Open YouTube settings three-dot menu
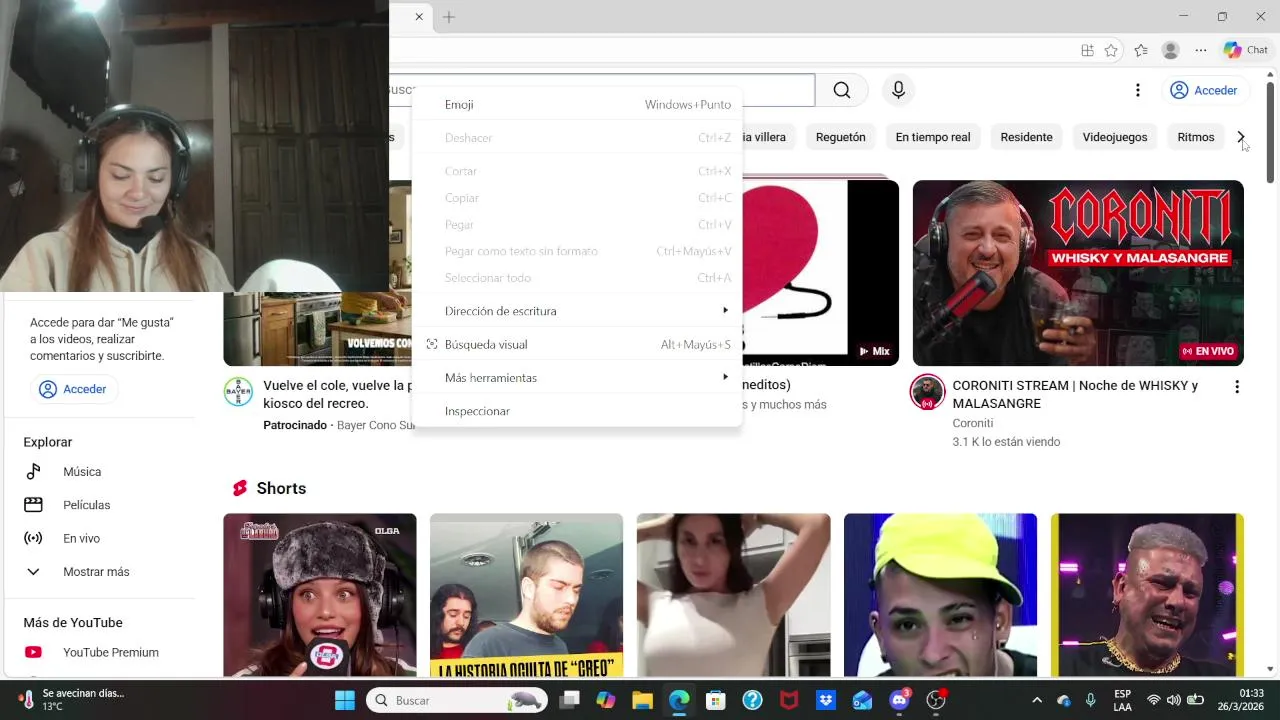1280x720 pixels. (x=1137, y=90)
